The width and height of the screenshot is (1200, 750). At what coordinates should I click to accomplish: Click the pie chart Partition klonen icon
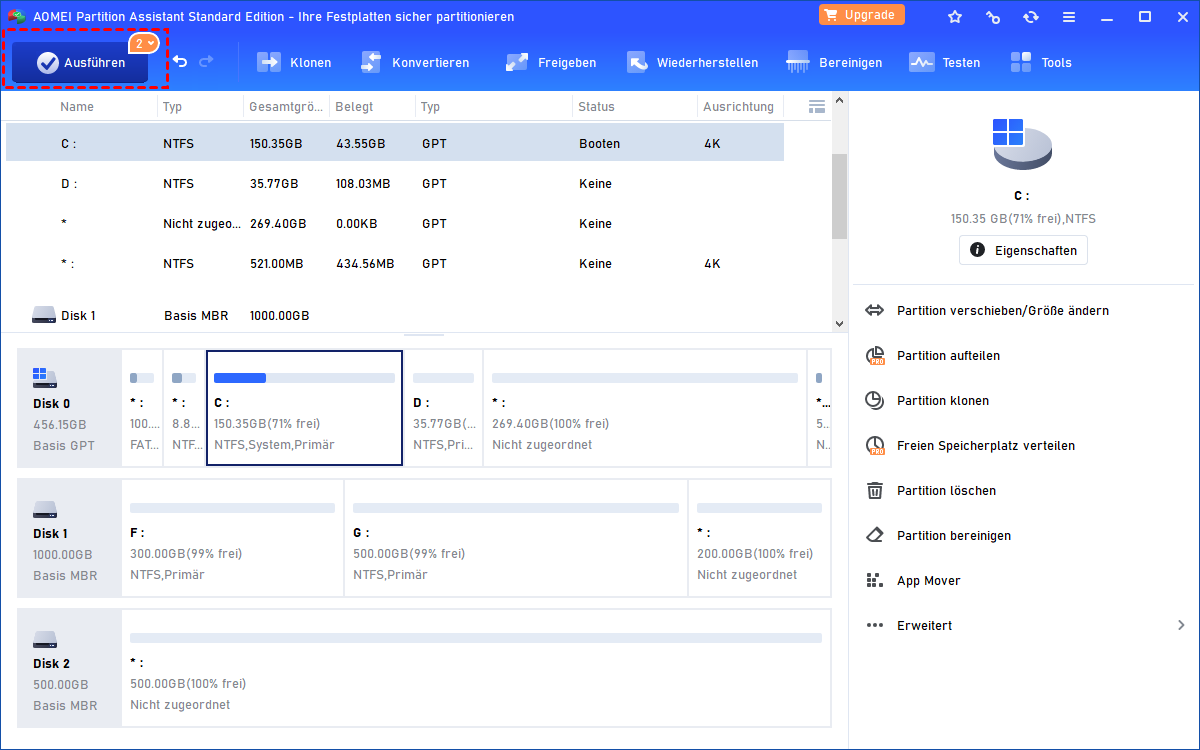875,400
